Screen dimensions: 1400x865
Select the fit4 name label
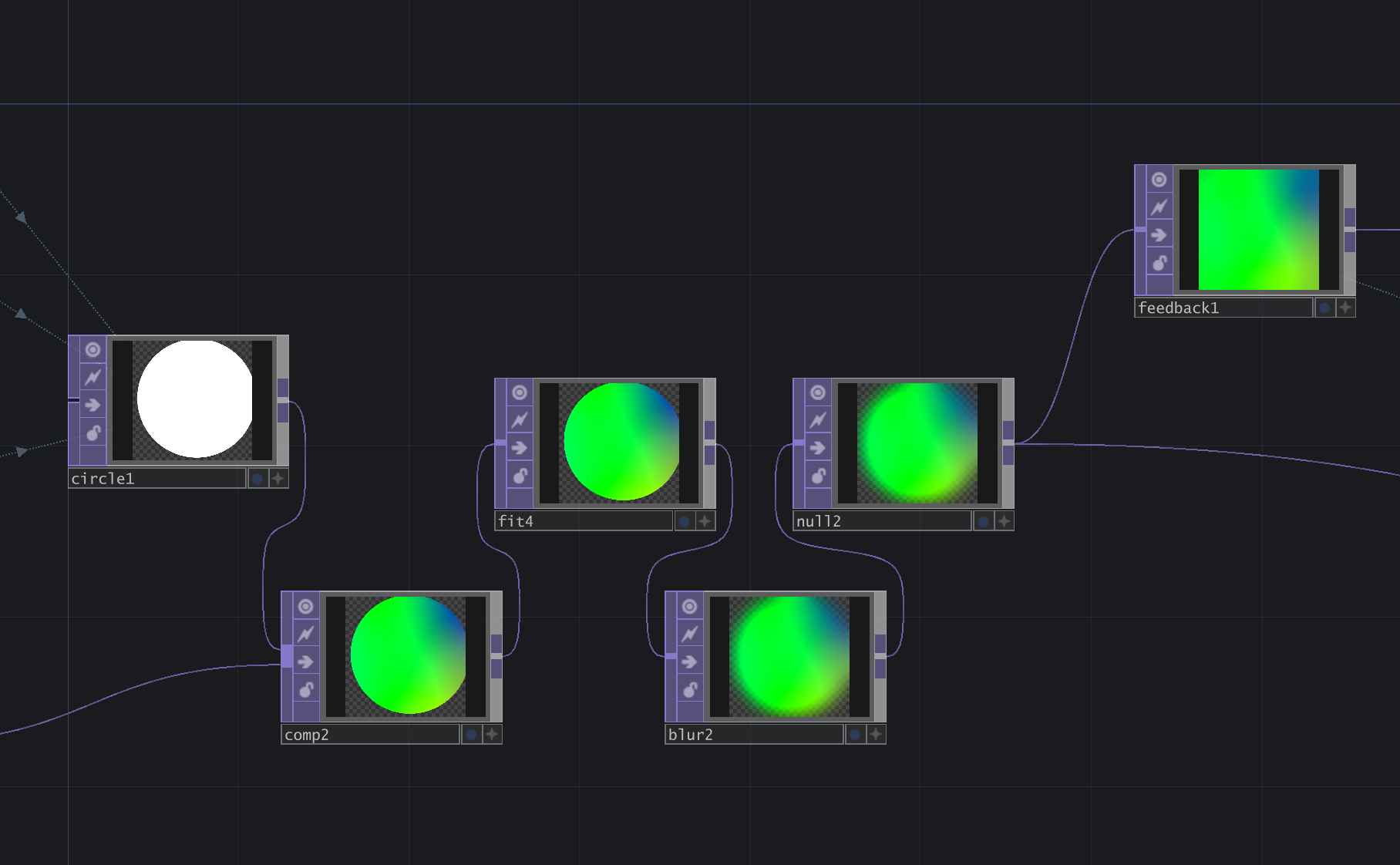tap(584, 522)
